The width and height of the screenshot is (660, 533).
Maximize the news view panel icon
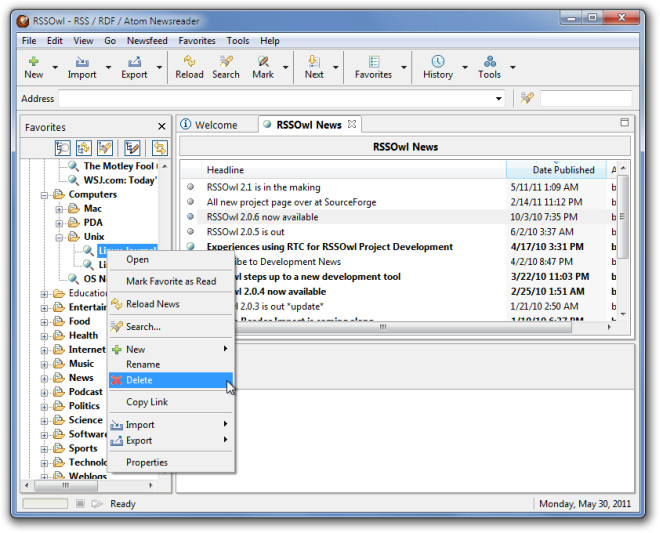tap(625, 122)
